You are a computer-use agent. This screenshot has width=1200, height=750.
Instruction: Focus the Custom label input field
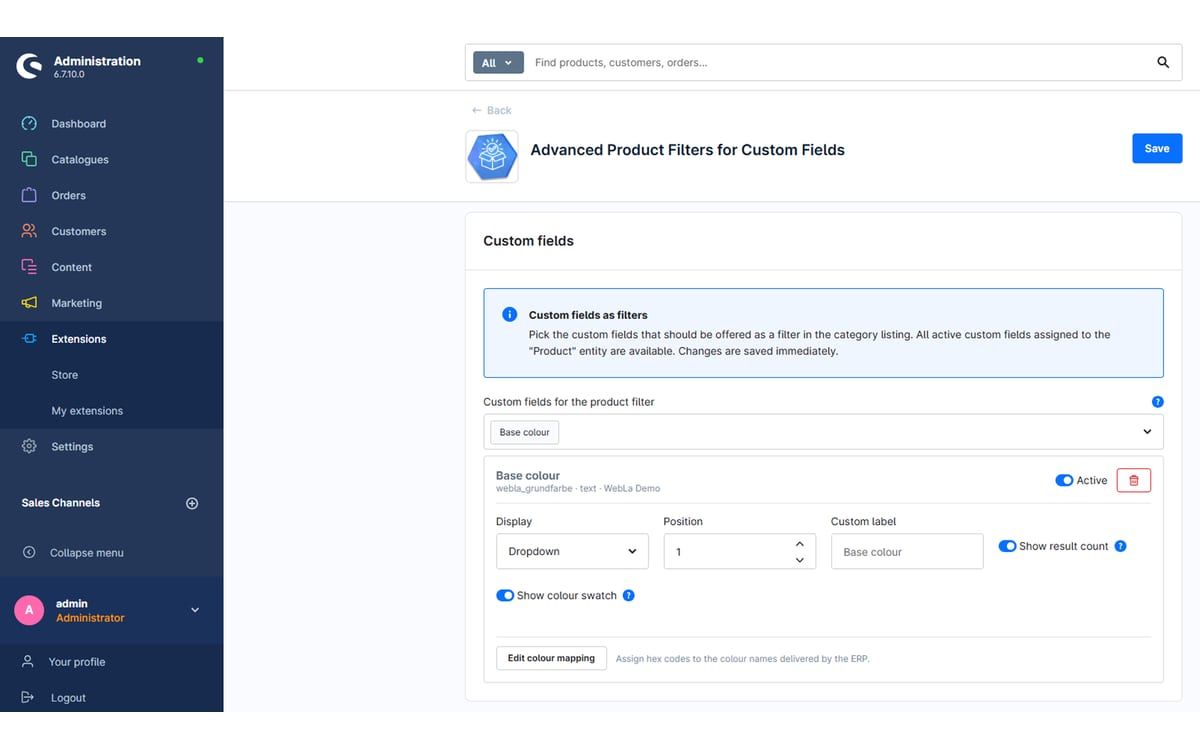point(907,551)
